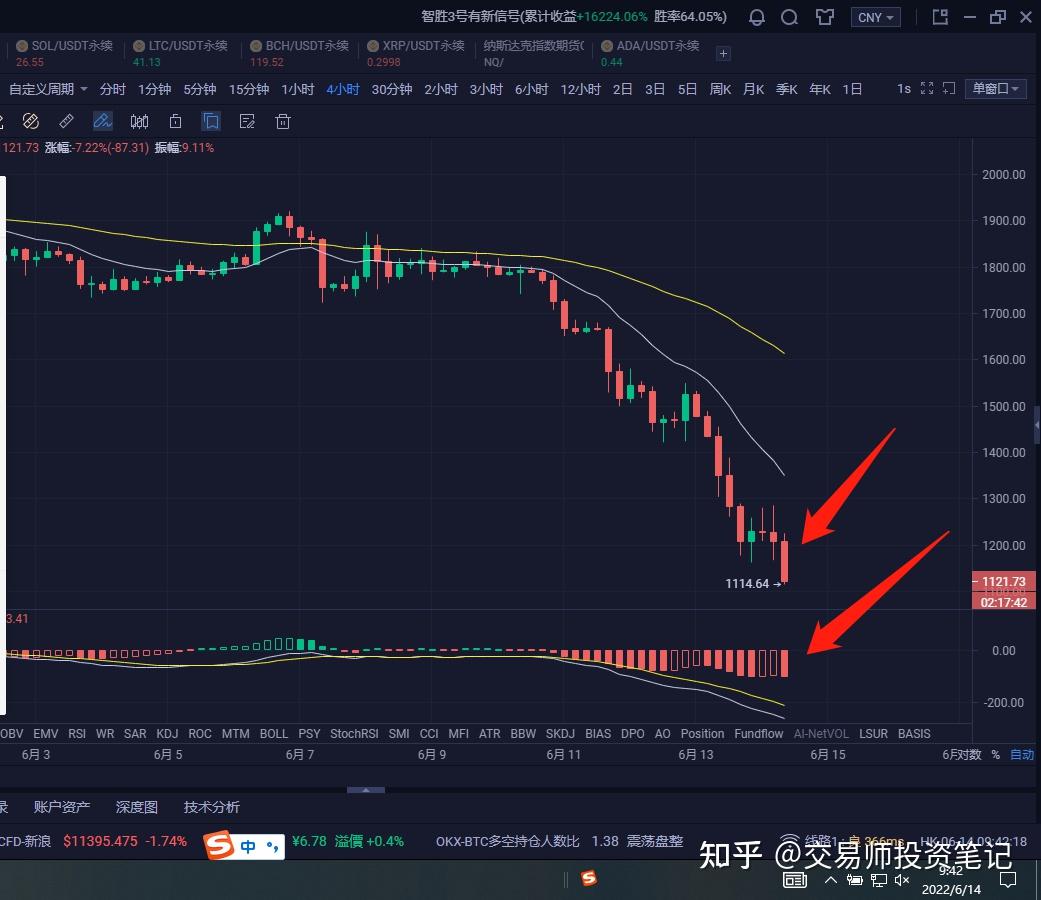The width and height of the screenshot is (1041, 900).
Task: Click the Sogou input method taskbar icon
Action: 588,879
